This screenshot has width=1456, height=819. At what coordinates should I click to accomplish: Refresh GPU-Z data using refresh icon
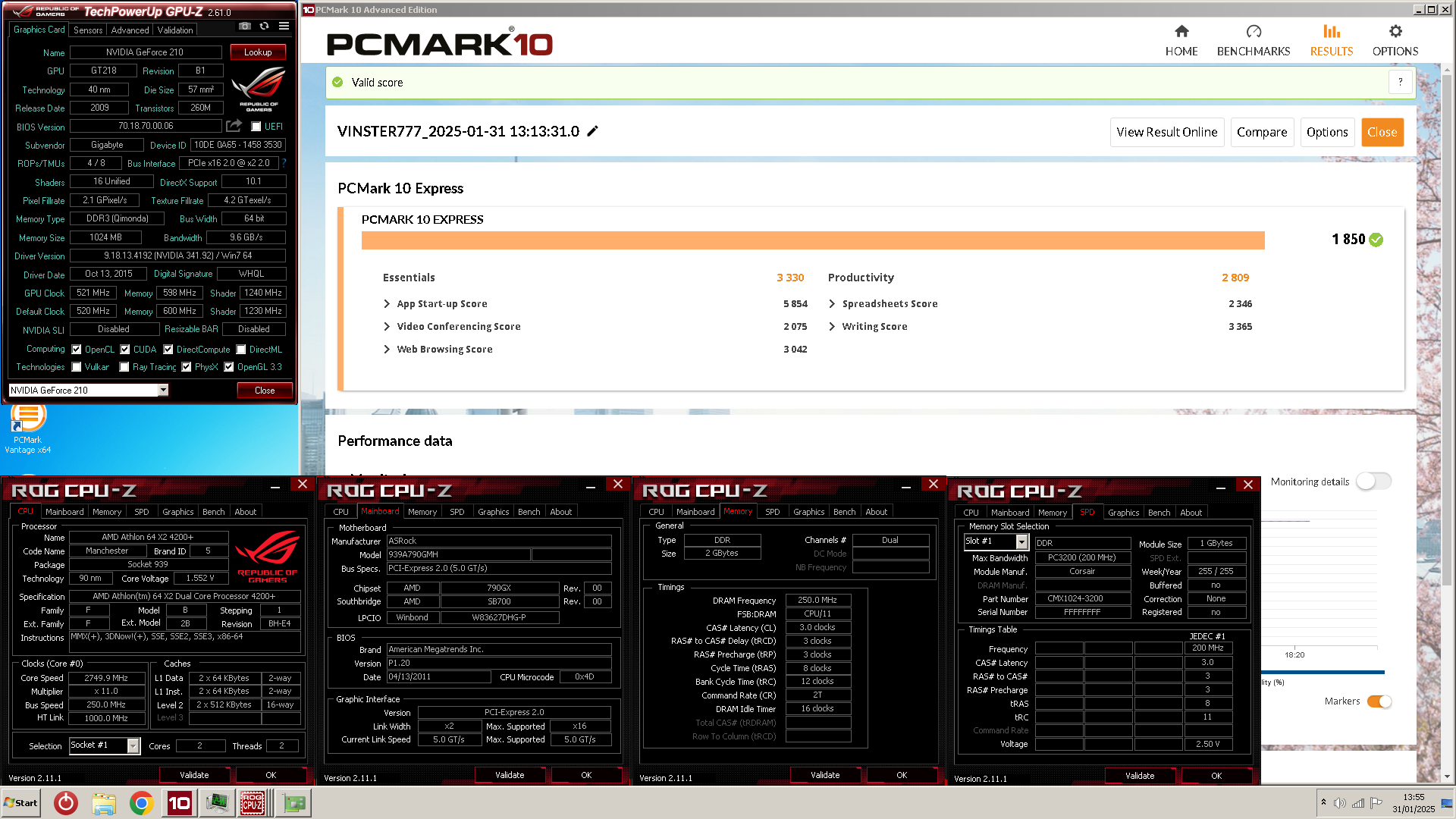[x=264, y=27]
